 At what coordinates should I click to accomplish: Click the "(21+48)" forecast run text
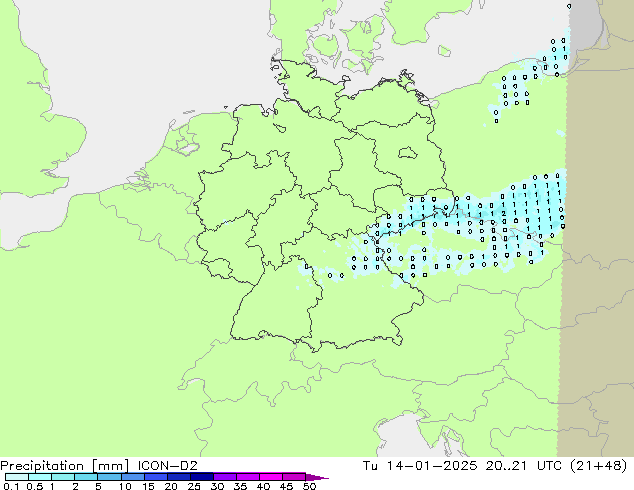[599, 466]
